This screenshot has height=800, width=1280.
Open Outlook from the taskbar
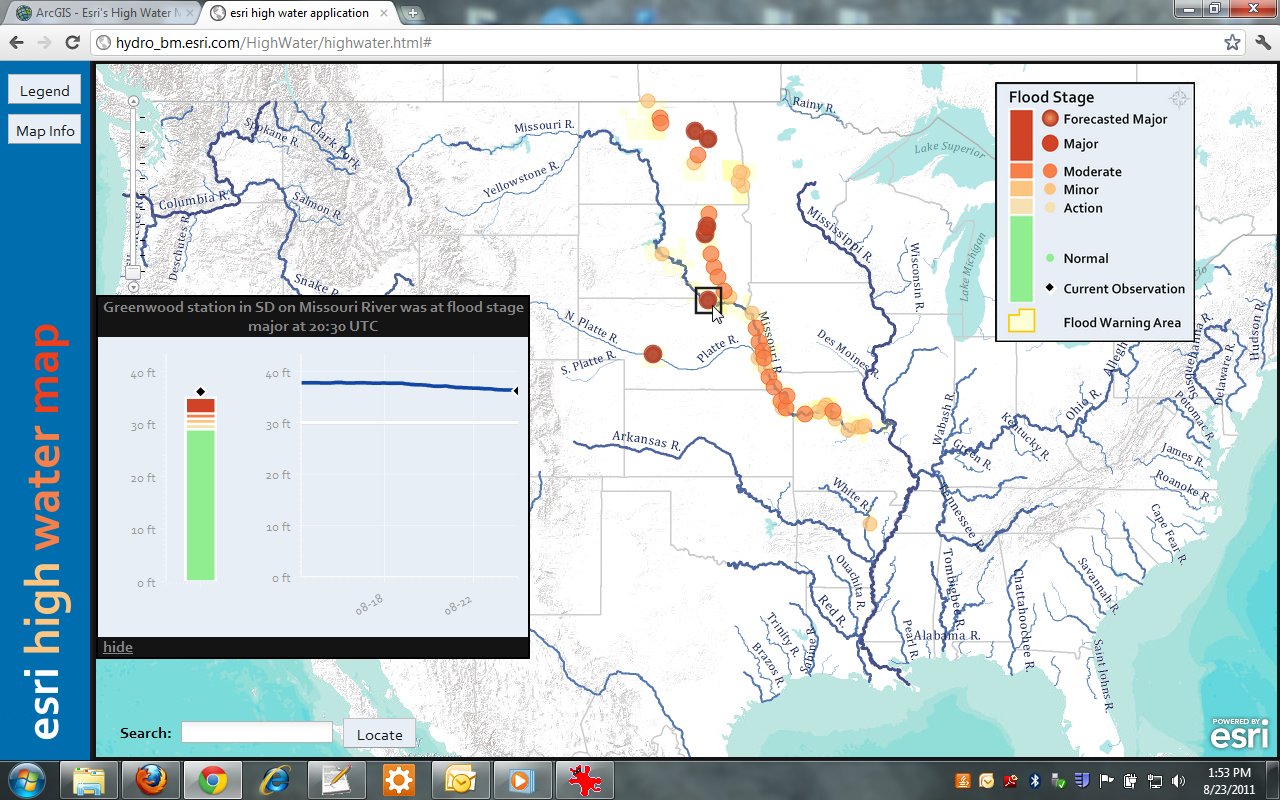pyautogui.click(x=461, y=780)
